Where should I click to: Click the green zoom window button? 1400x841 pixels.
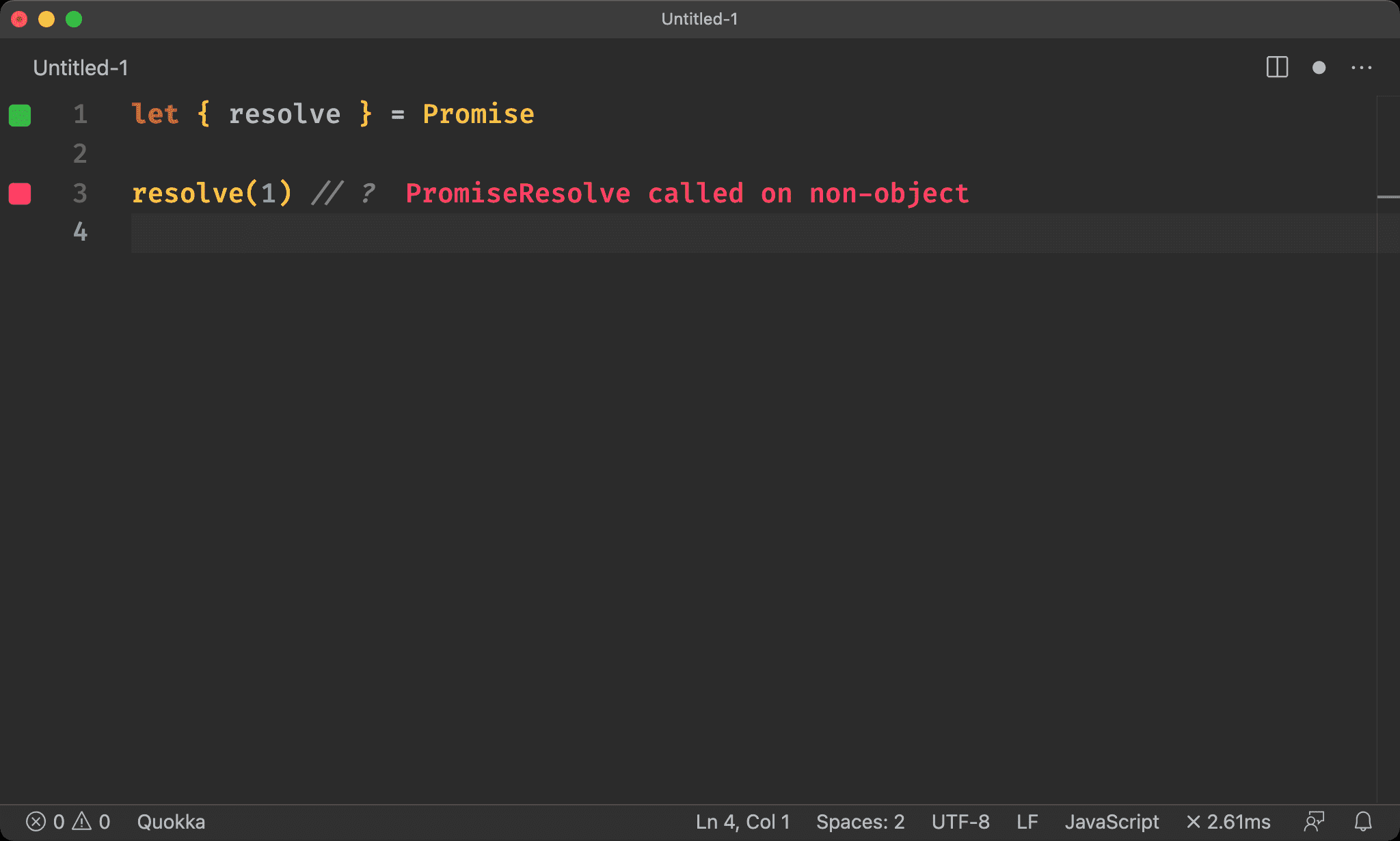[x=74, y=19]
